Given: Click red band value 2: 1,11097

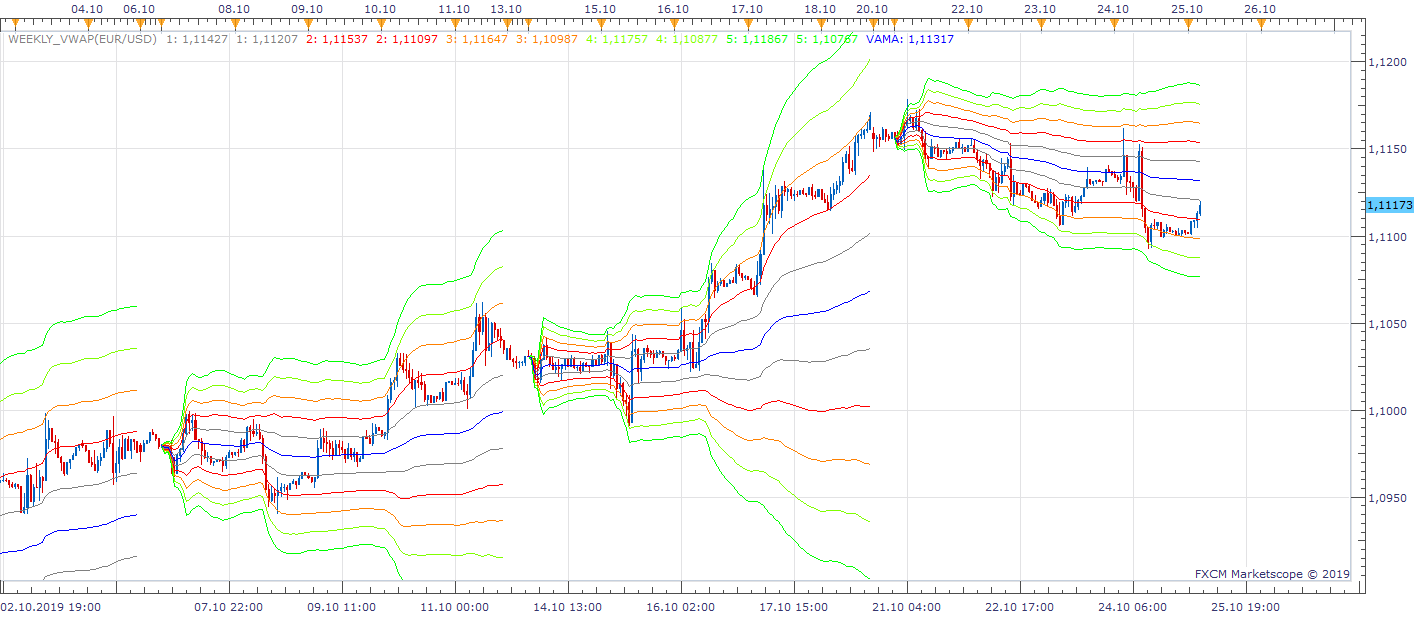Looking at the screenshot, I should 408,39.
